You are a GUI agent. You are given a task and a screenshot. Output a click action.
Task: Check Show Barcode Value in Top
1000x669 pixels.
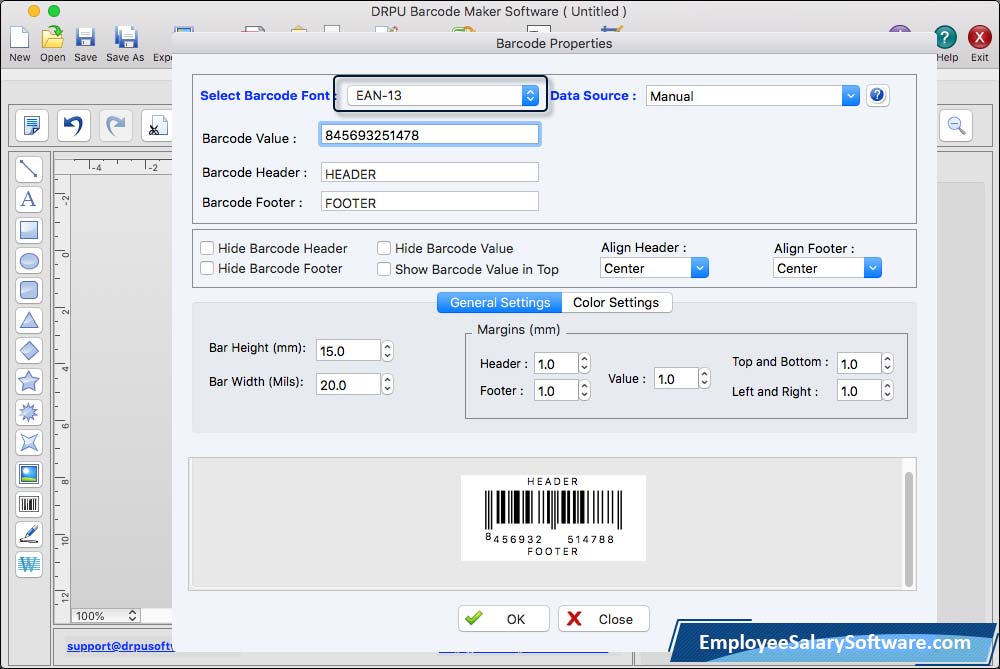pos(383,269)
